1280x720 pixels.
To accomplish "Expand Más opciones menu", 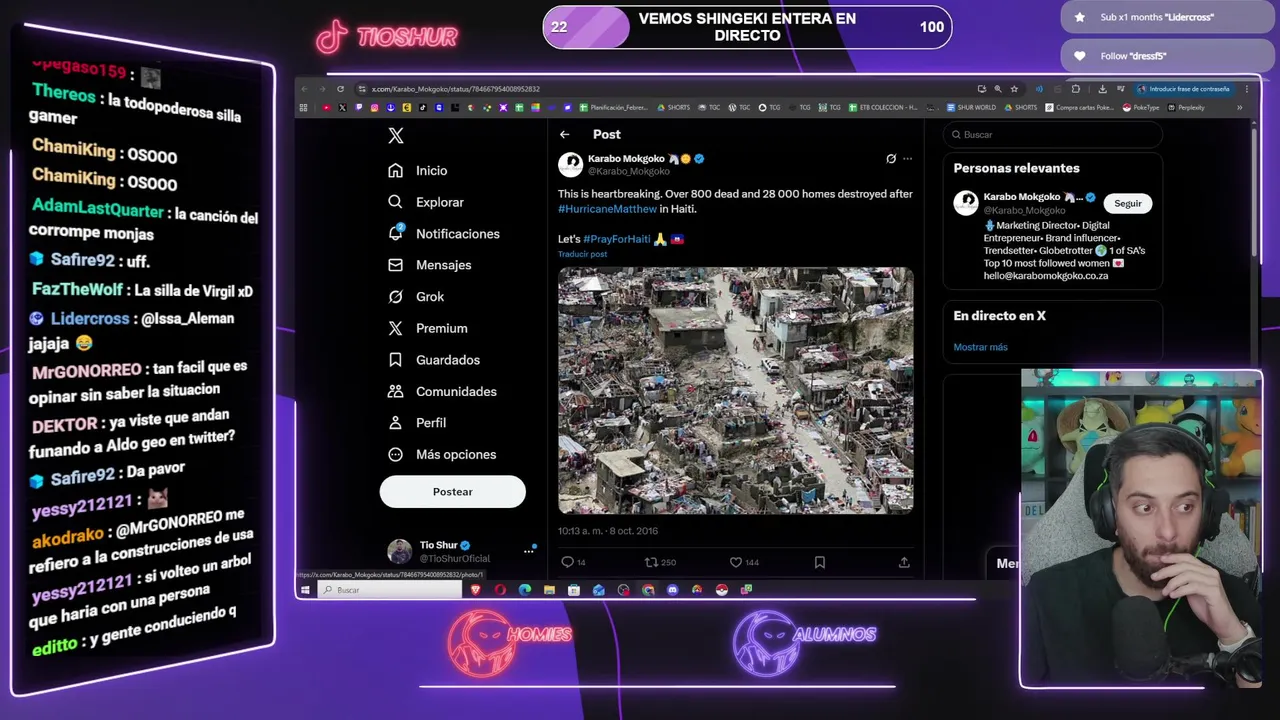I will (442, 454).
